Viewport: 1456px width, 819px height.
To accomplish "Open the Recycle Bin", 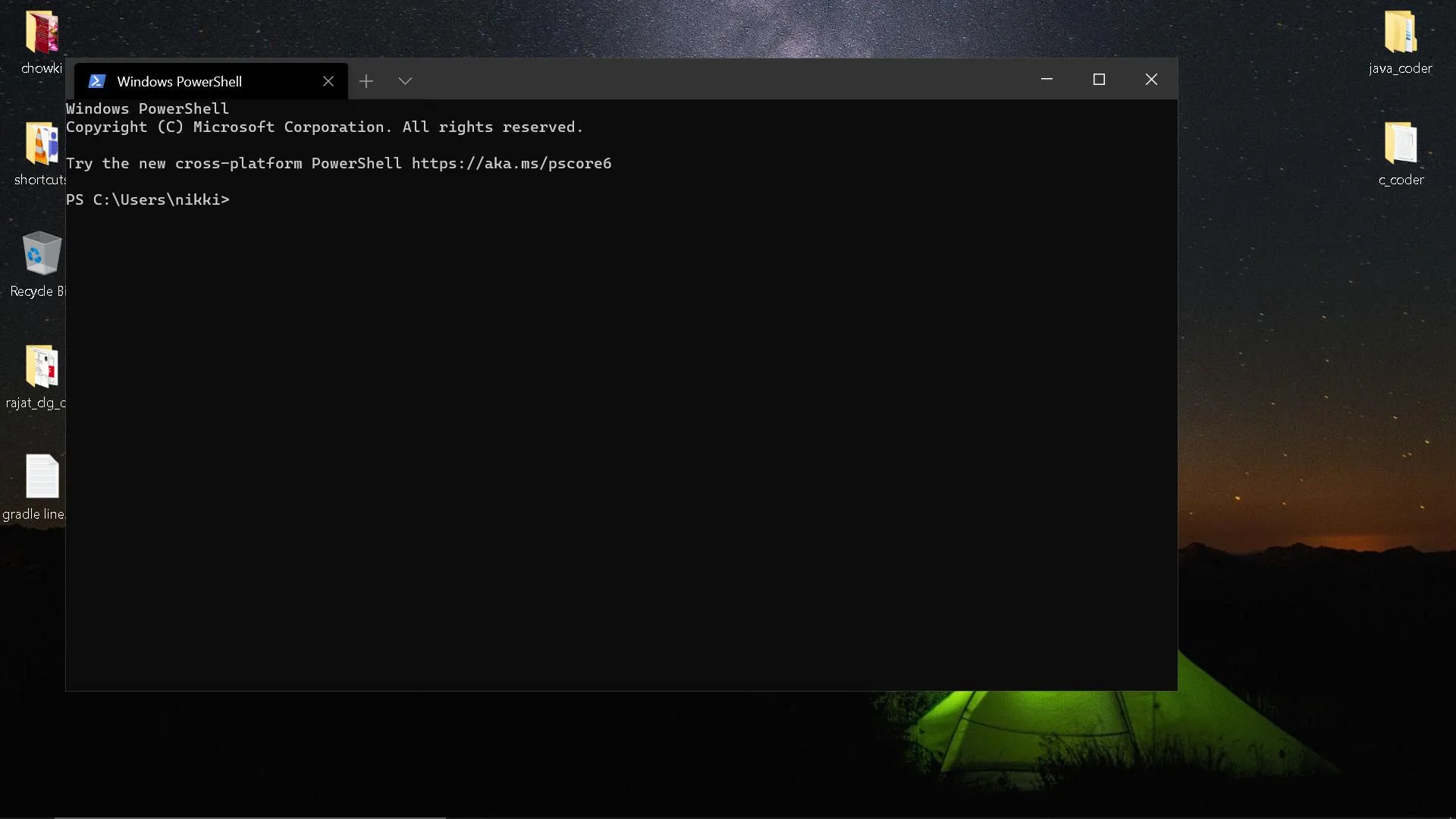I will [x=41, y=255].
